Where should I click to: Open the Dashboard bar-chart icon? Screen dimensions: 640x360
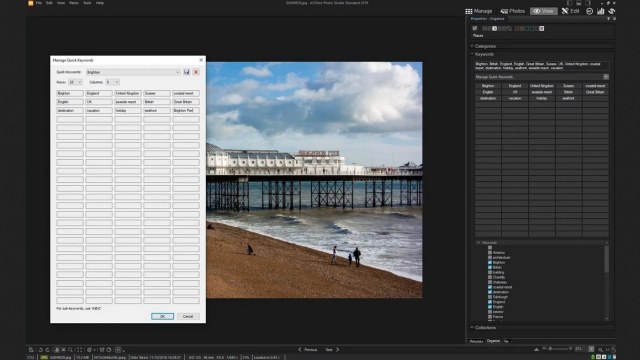[x=600, y=11]
